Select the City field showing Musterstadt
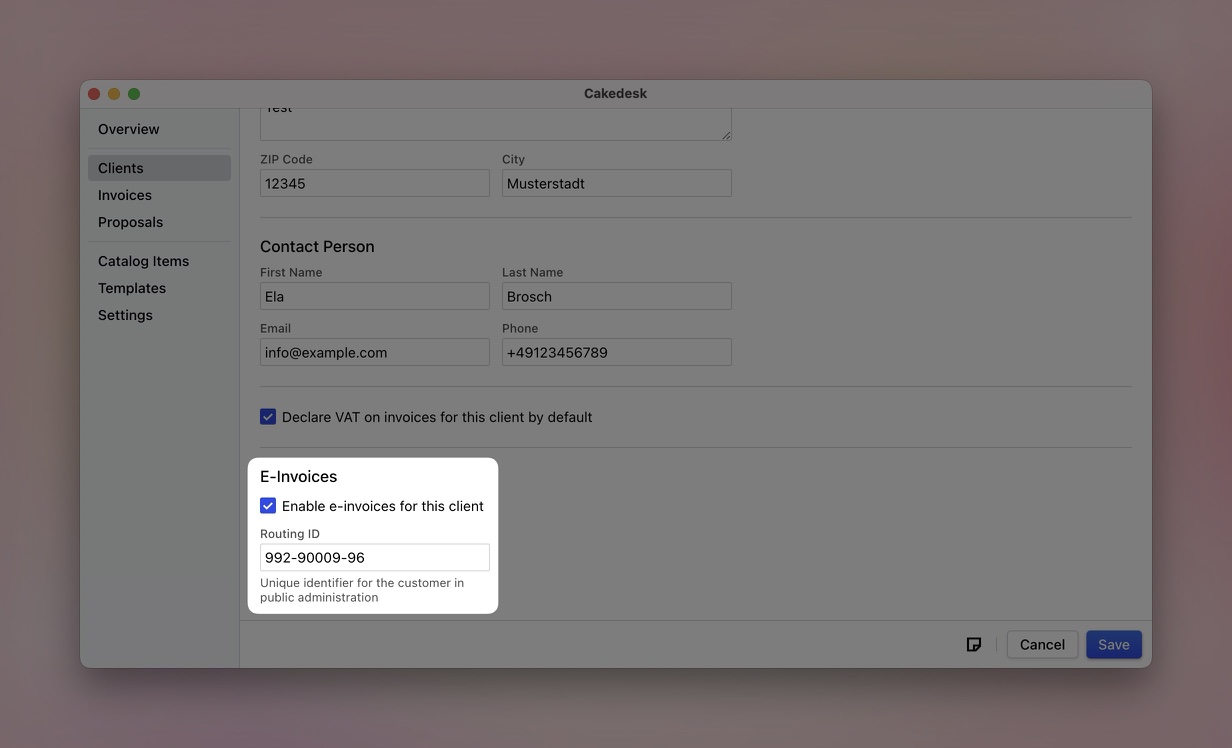 pos(616,183)
